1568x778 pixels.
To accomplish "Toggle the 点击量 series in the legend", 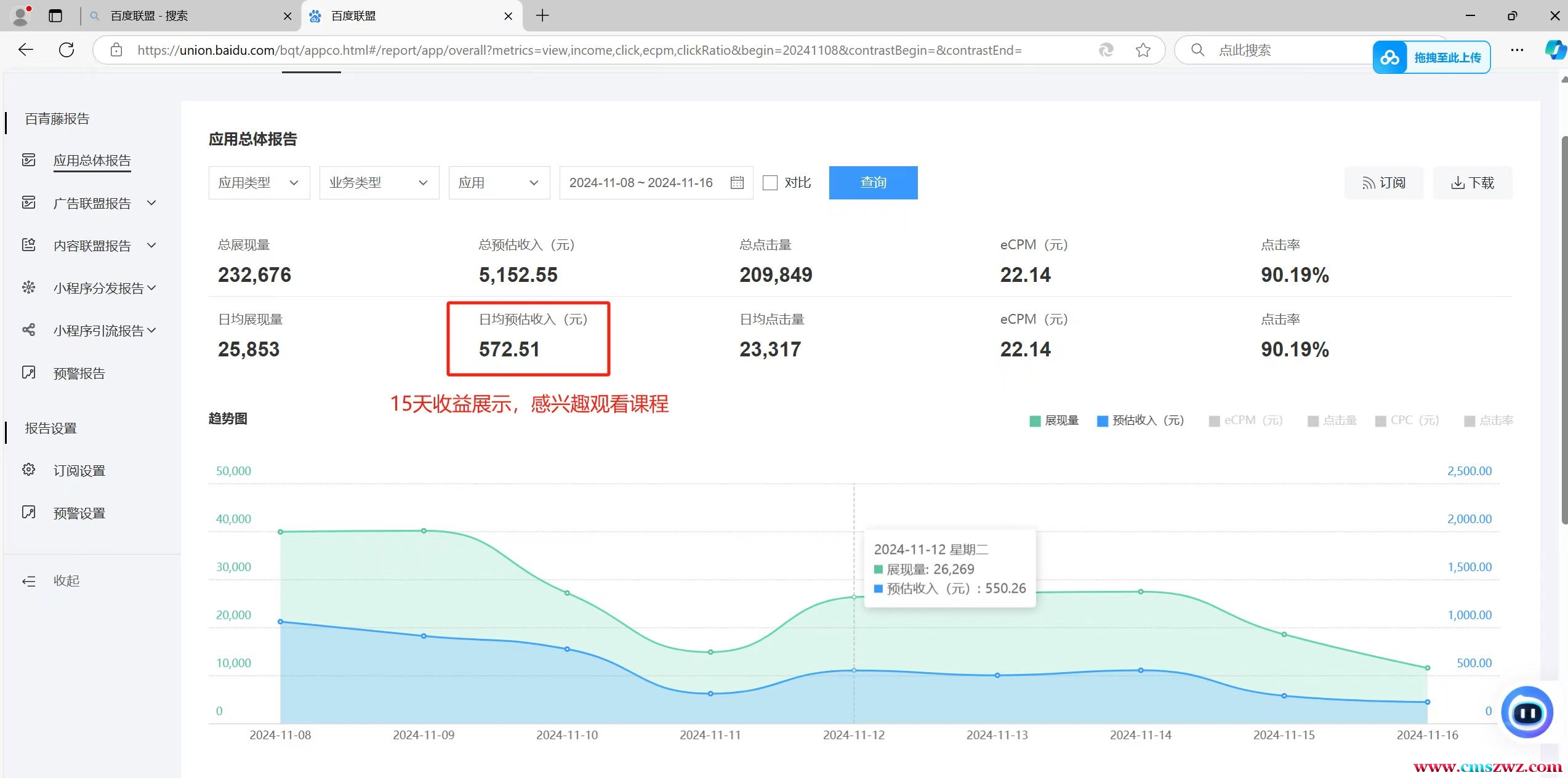I will coord(1332,421).
